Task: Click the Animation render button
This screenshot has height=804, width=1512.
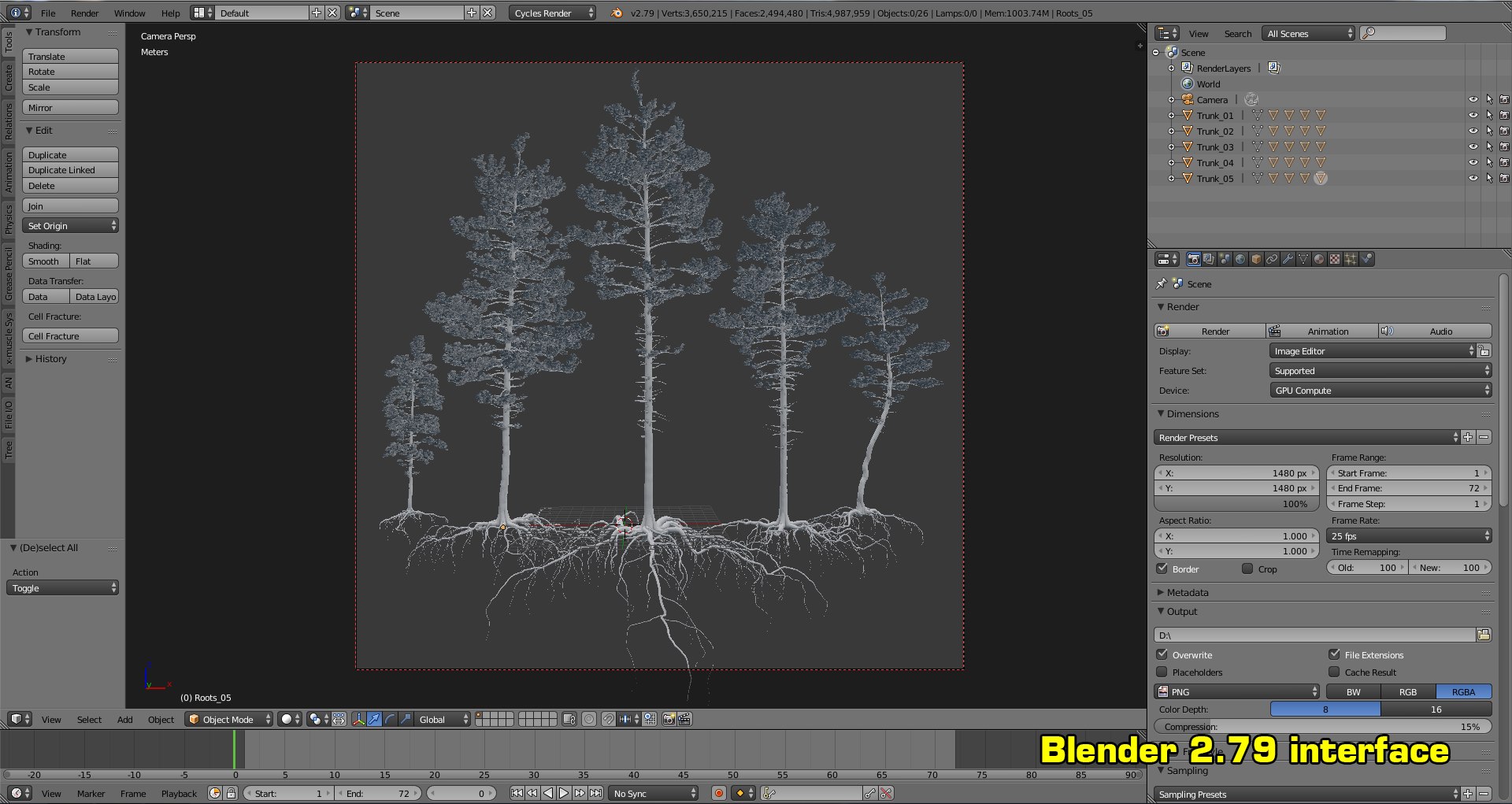Action: click(x=1322, y=331)
